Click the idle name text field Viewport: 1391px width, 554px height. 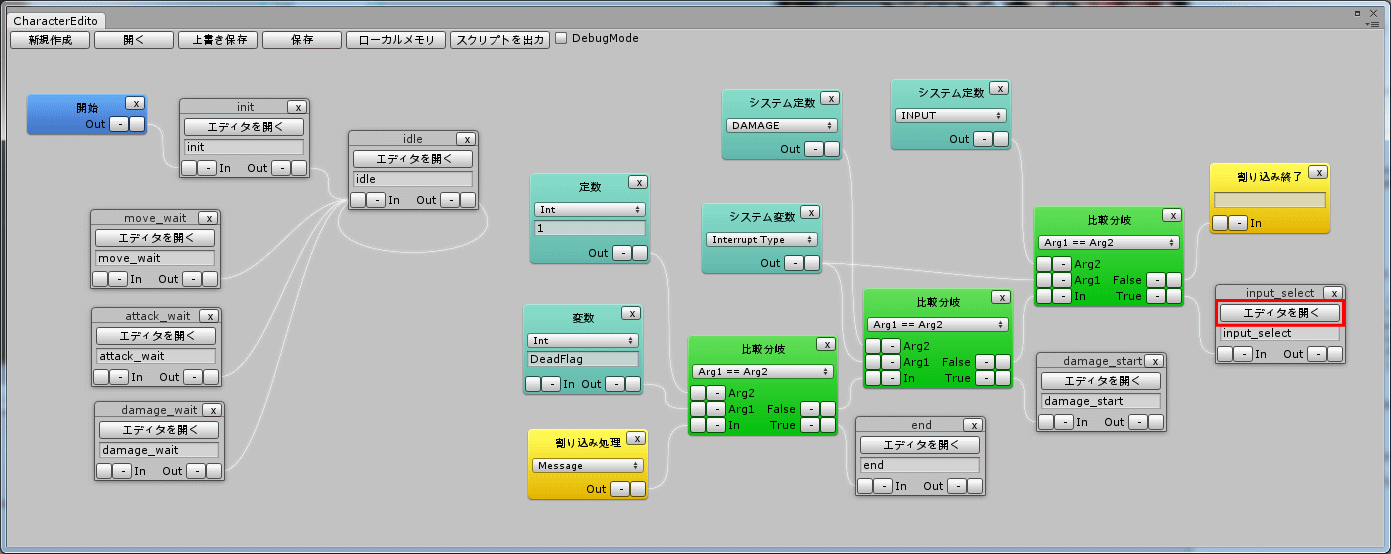(x=412, y=179)
